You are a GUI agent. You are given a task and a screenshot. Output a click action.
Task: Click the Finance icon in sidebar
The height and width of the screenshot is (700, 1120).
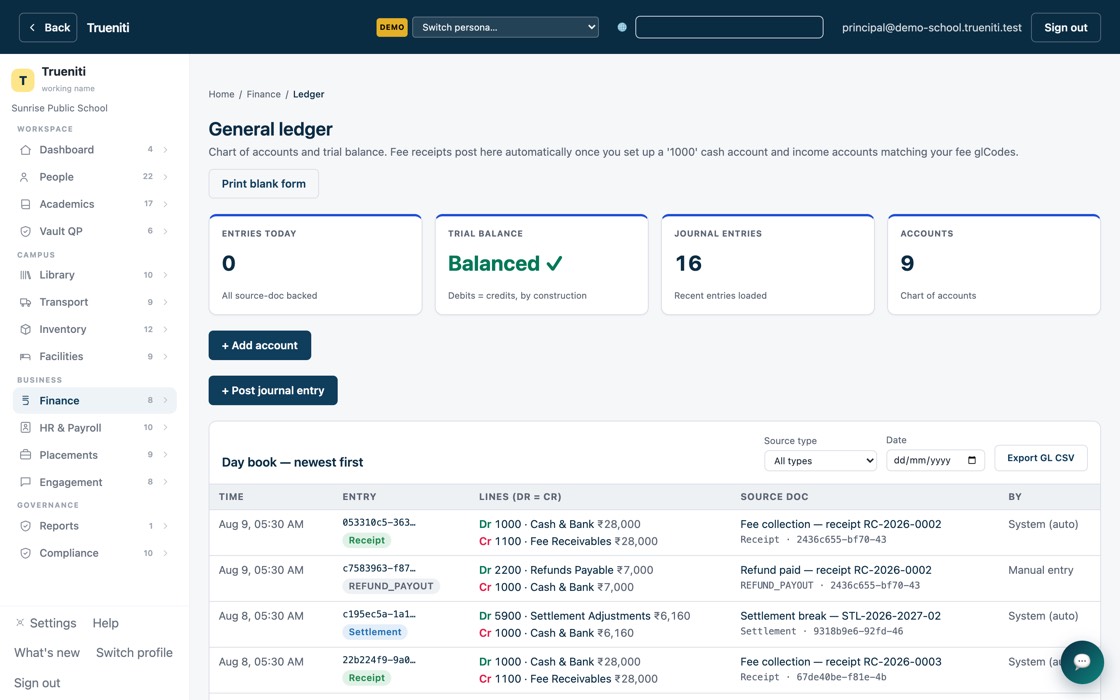point(25,401)
